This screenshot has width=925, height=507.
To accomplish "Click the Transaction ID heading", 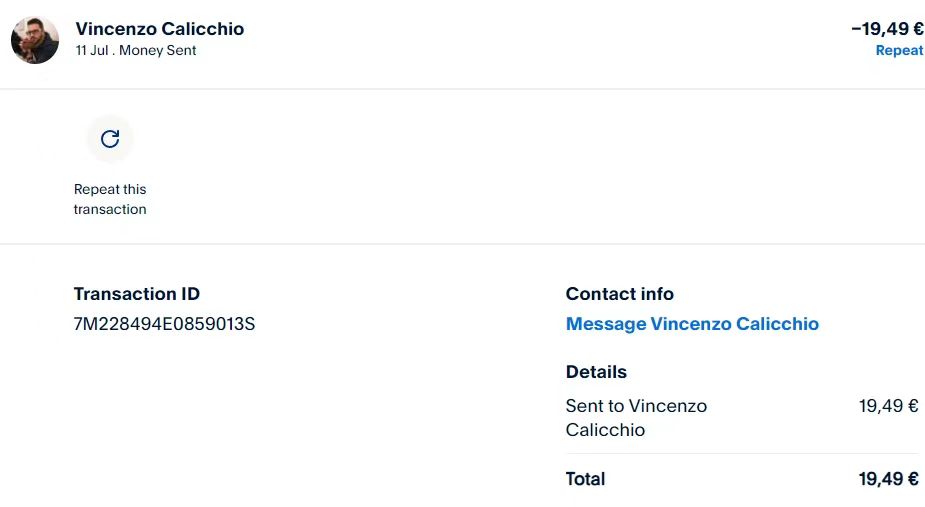I will tap(137, 294).
